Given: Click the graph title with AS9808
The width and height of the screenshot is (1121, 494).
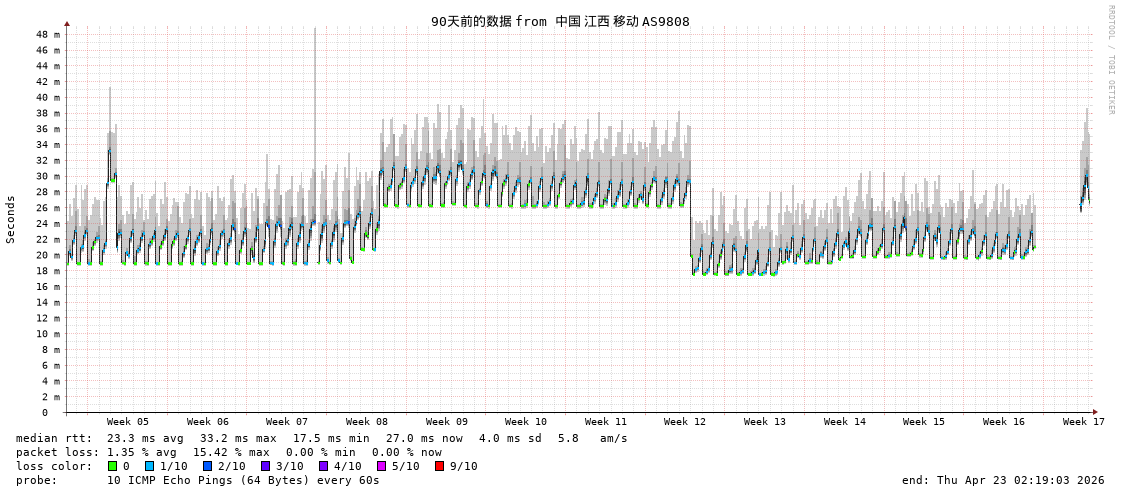Looking at the screenshot, I should tap(560, 21).
